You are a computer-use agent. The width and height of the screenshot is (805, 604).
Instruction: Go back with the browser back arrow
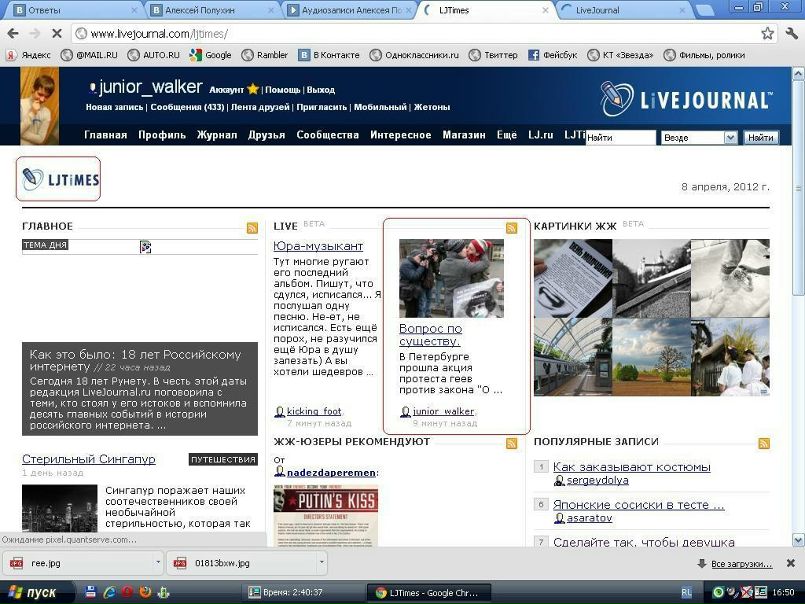coord(13,33)
